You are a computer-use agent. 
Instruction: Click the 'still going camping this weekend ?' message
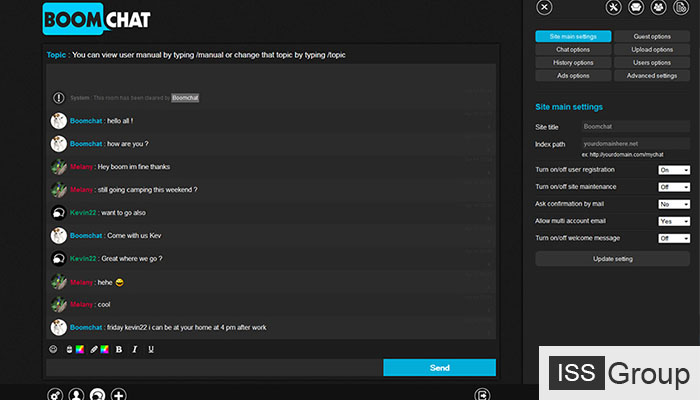147,190
